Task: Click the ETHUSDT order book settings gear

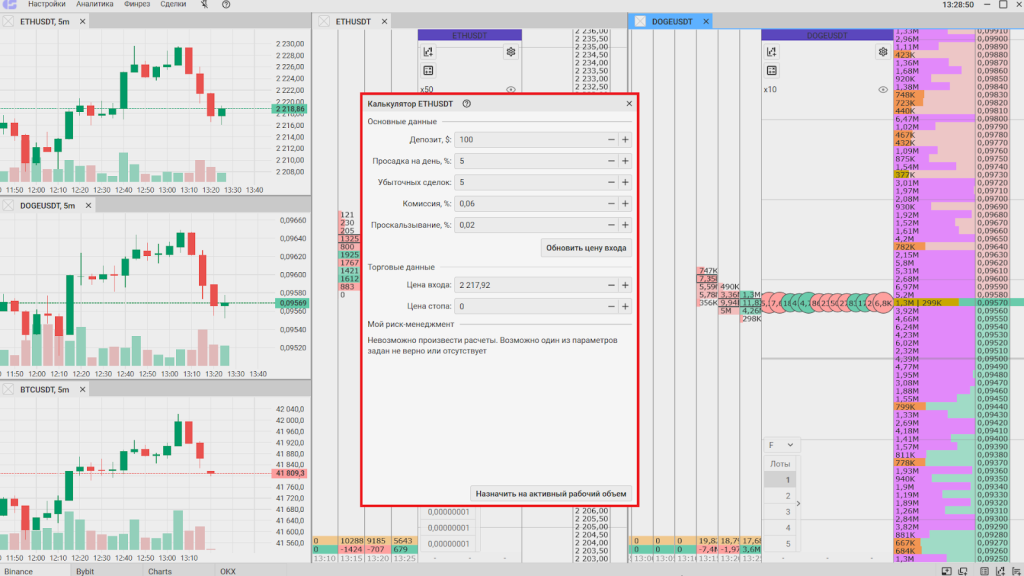Action: point(510,52)
